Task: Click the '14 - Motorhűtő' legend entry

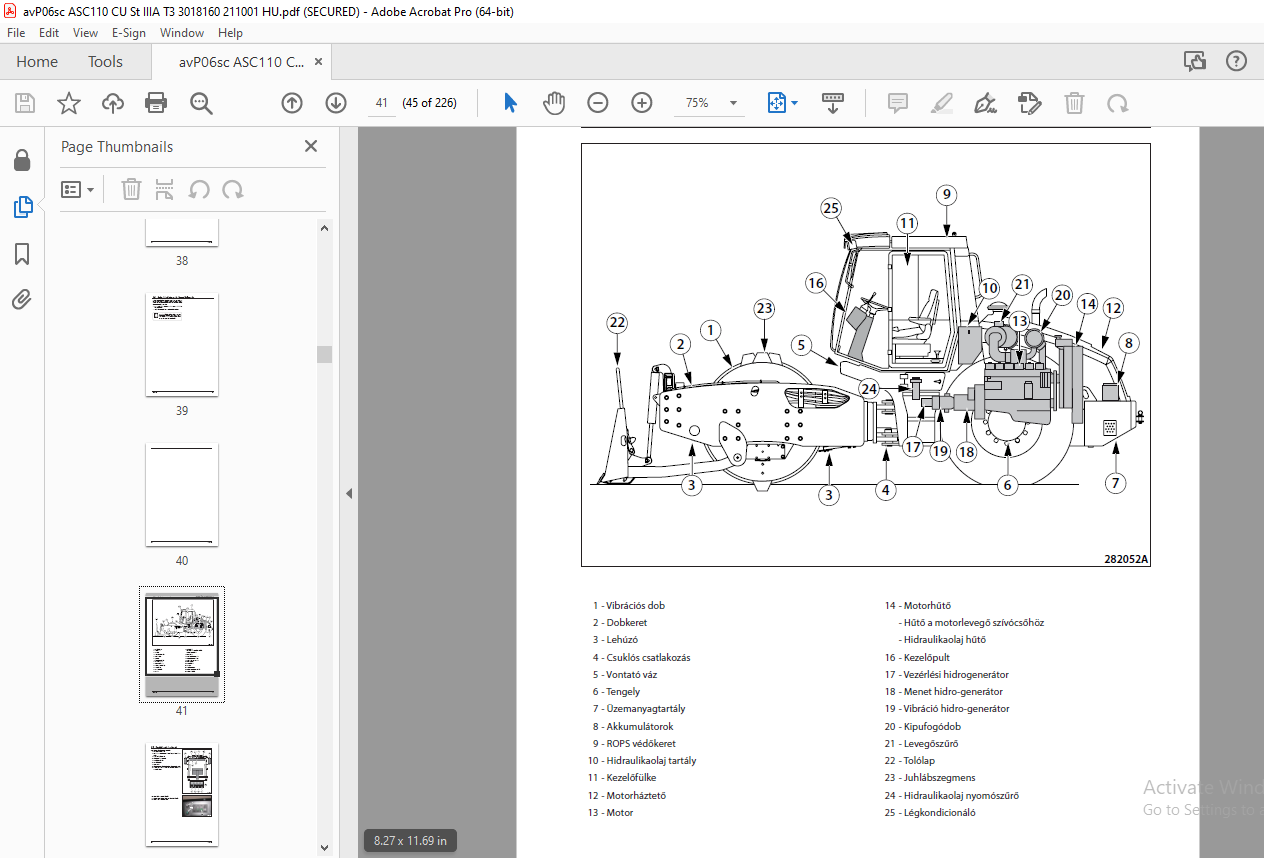Action: click(917, 605)
